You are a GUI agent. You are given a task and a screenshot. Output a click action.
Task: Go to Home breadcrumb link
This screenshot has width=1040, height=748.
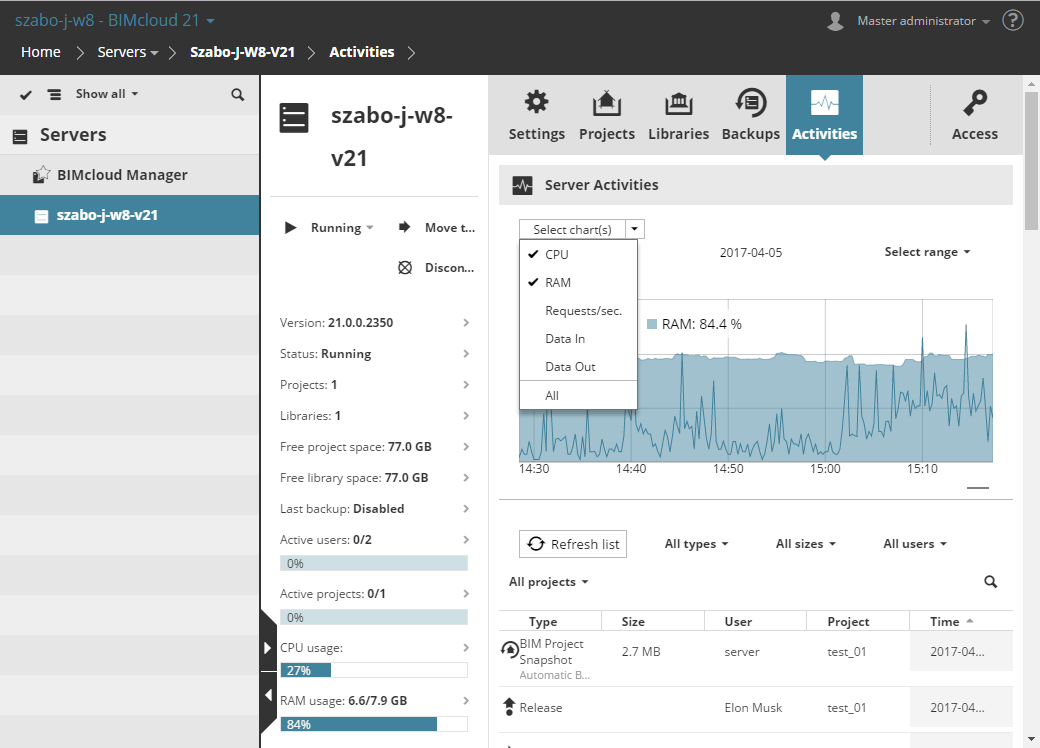coord(41,52)
